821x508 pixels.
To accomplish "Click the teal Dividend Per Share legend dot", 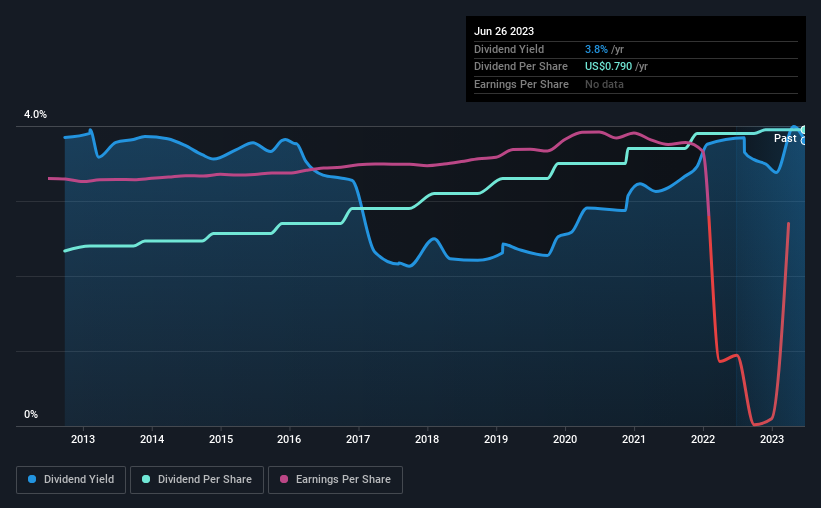I will (146, 479).
